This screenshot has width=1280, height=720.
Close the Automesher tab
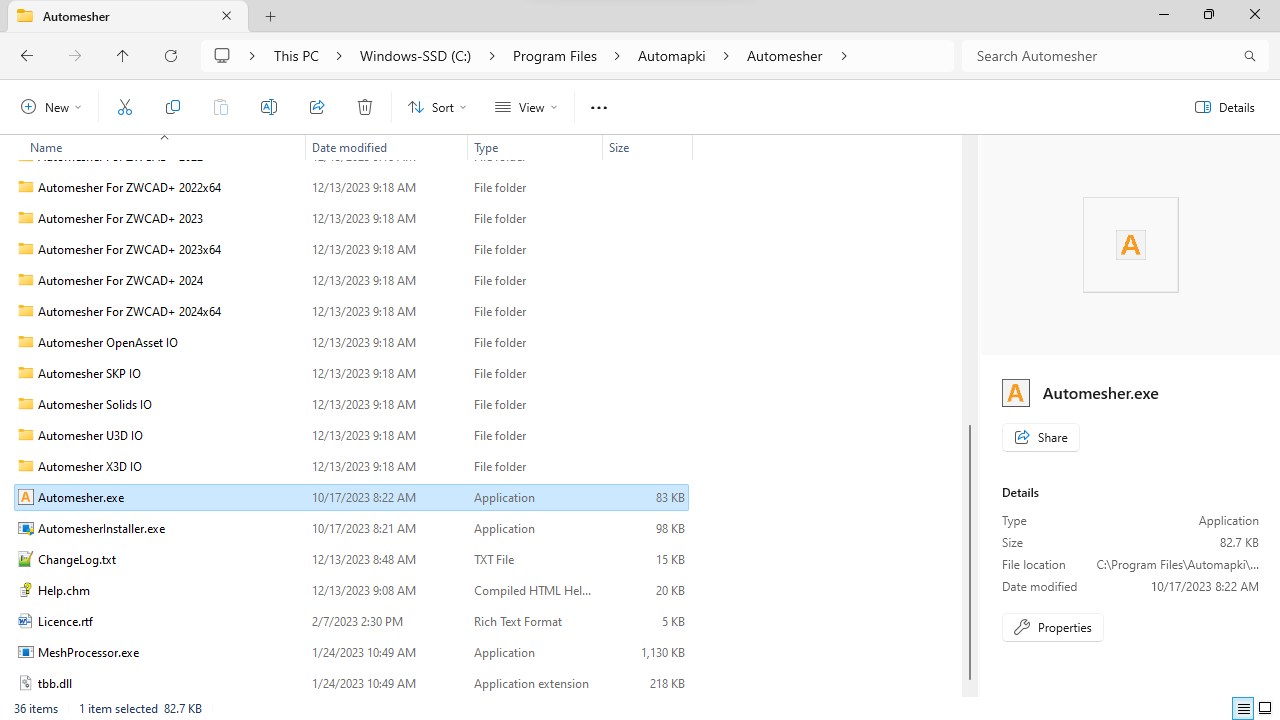(227, 16)
